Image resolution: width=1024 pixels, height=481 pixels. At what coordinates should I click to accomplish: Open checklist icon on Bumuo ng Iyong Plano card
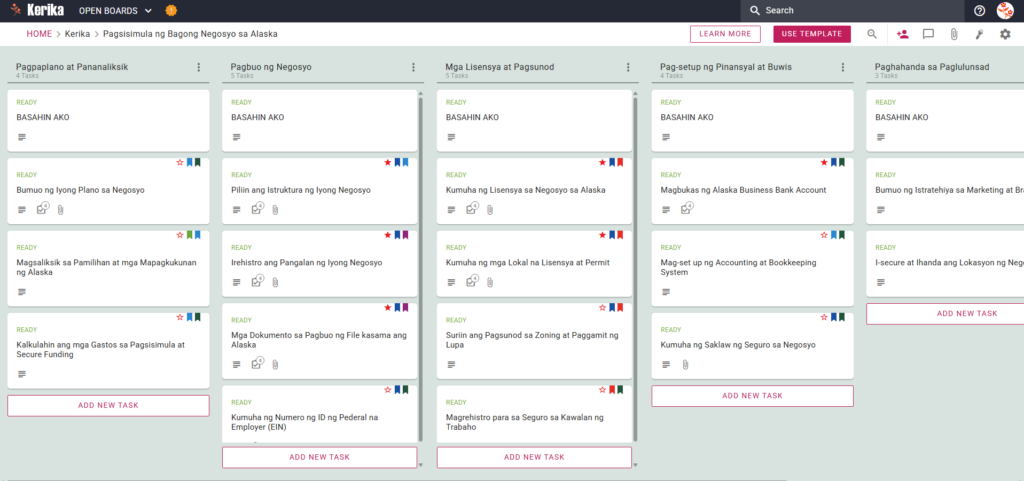(x=42, y=209)
